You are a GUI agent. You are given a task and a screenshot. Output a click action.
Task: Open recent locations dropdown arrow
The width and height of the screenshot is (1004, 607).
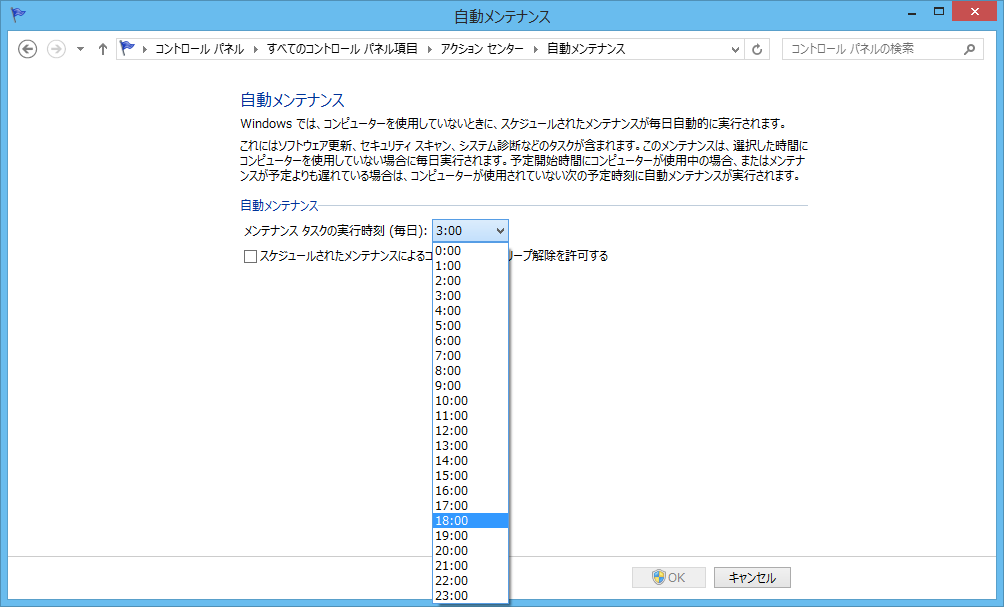[x=81, y=49]
